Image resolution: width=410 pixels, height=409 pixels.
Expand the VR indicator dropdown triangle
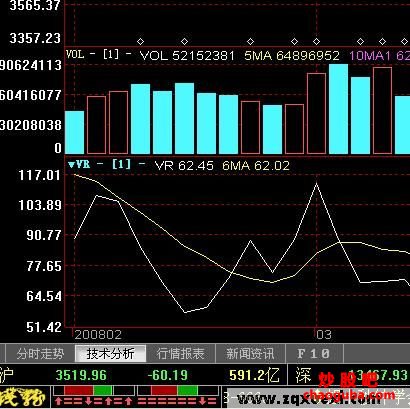(71, 165)
